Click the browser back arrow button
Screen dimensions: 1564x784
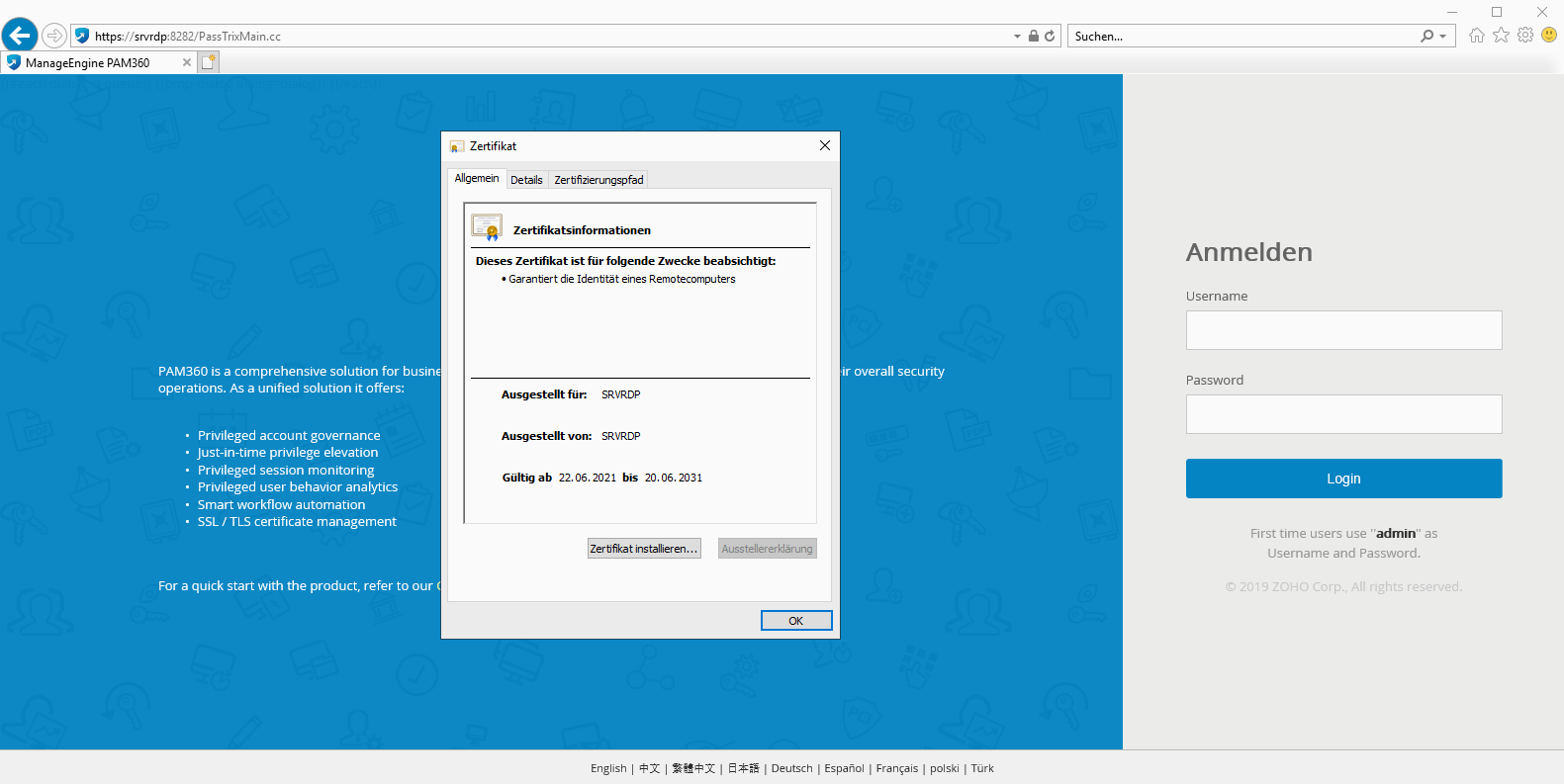[20, 36]
